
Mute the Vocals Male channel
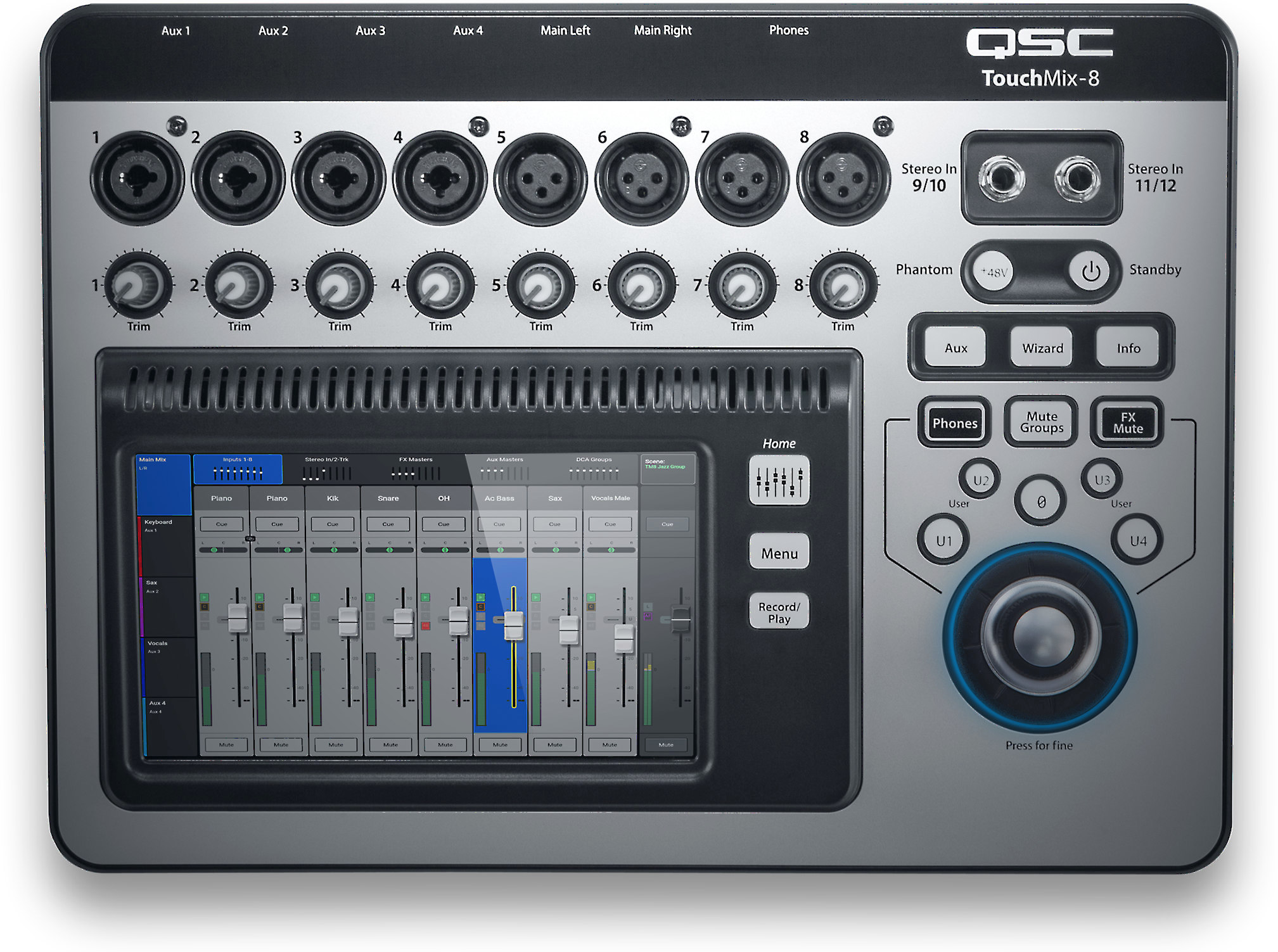point(610,745)
